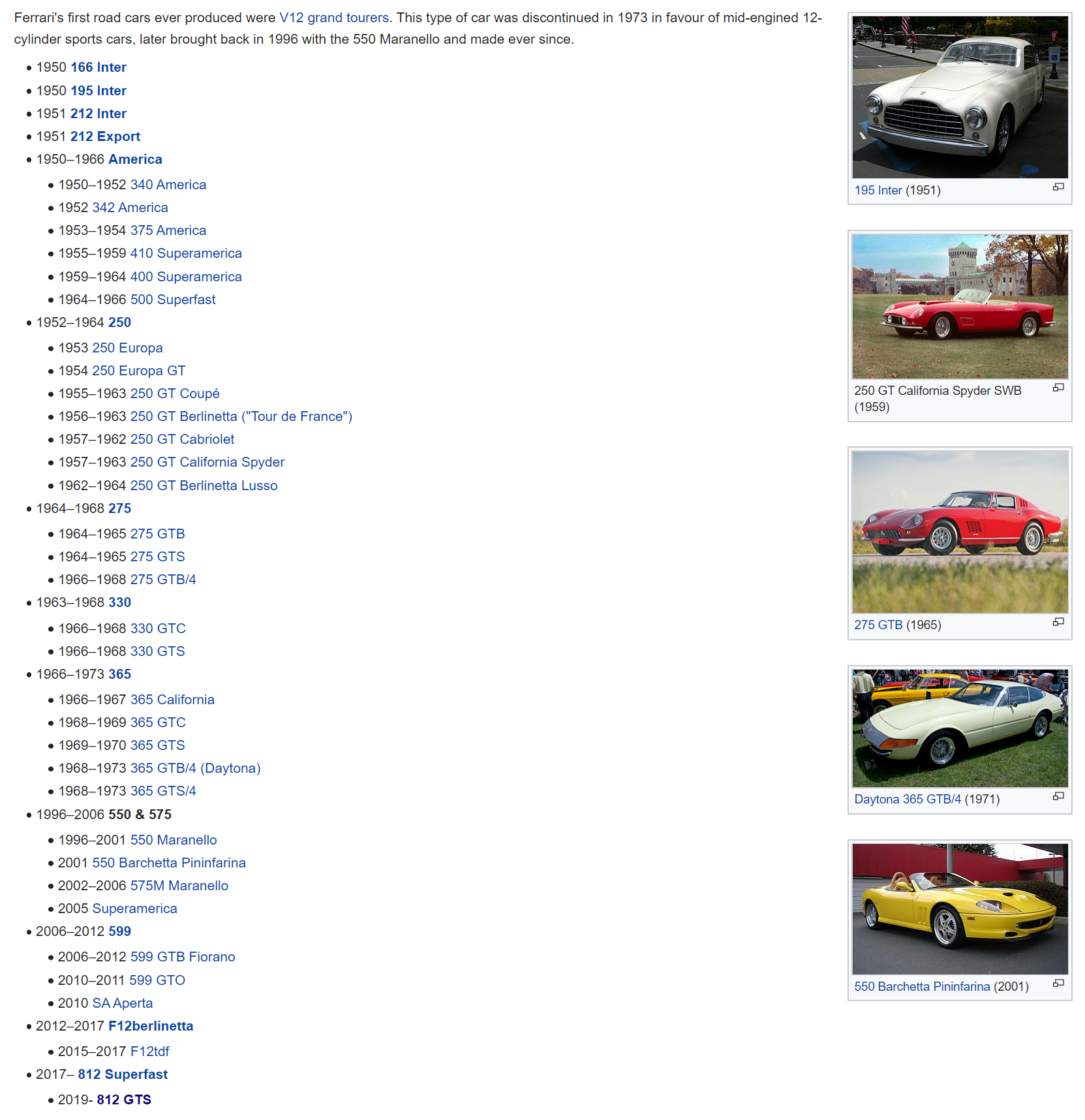This screenshot has width=1085, height=1120.
Task: Click enlarge icon beside Daytona 365 GTB/4 caption
Action: pyautogui.click(x=1058, y=796)
